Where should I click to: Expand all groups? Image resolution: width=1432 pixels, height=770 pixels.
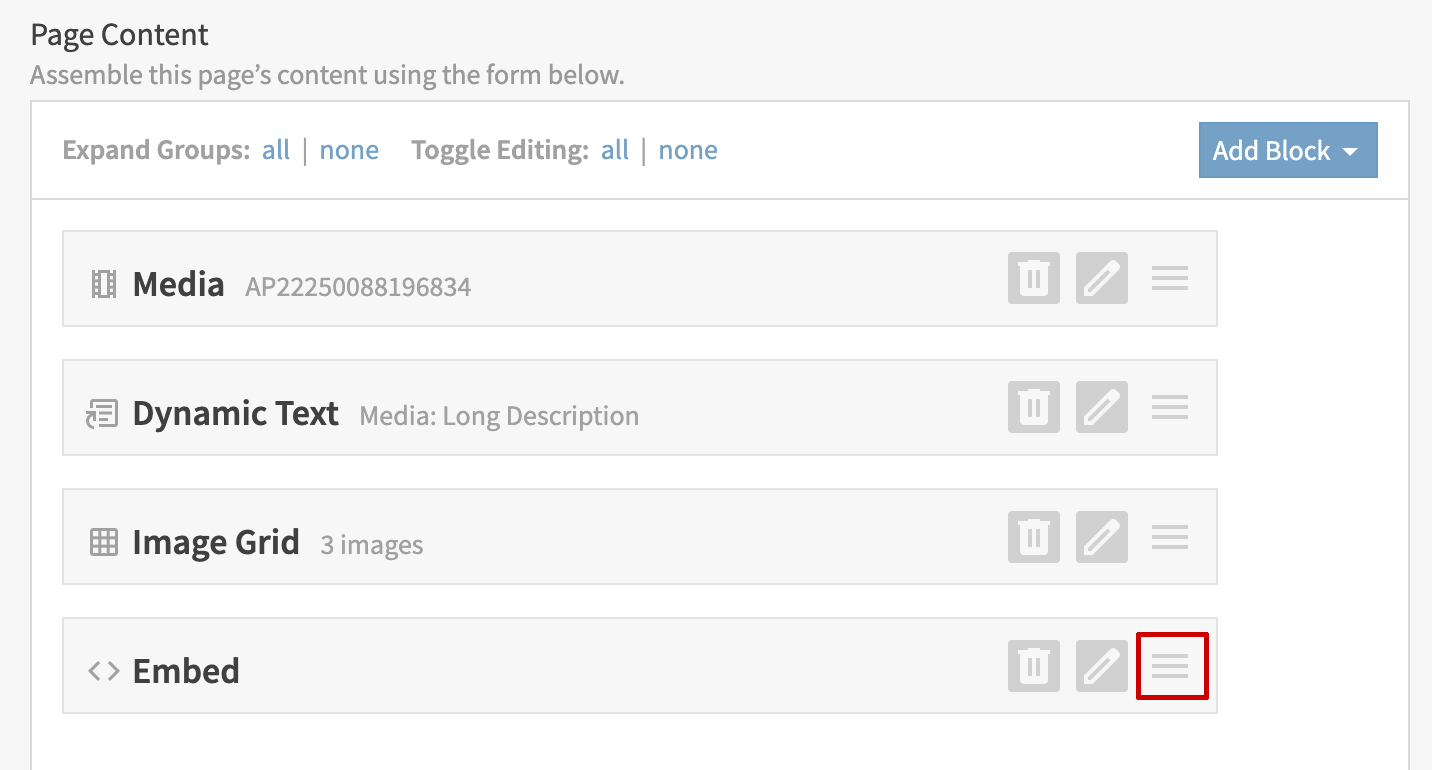(x=276, y=151)
